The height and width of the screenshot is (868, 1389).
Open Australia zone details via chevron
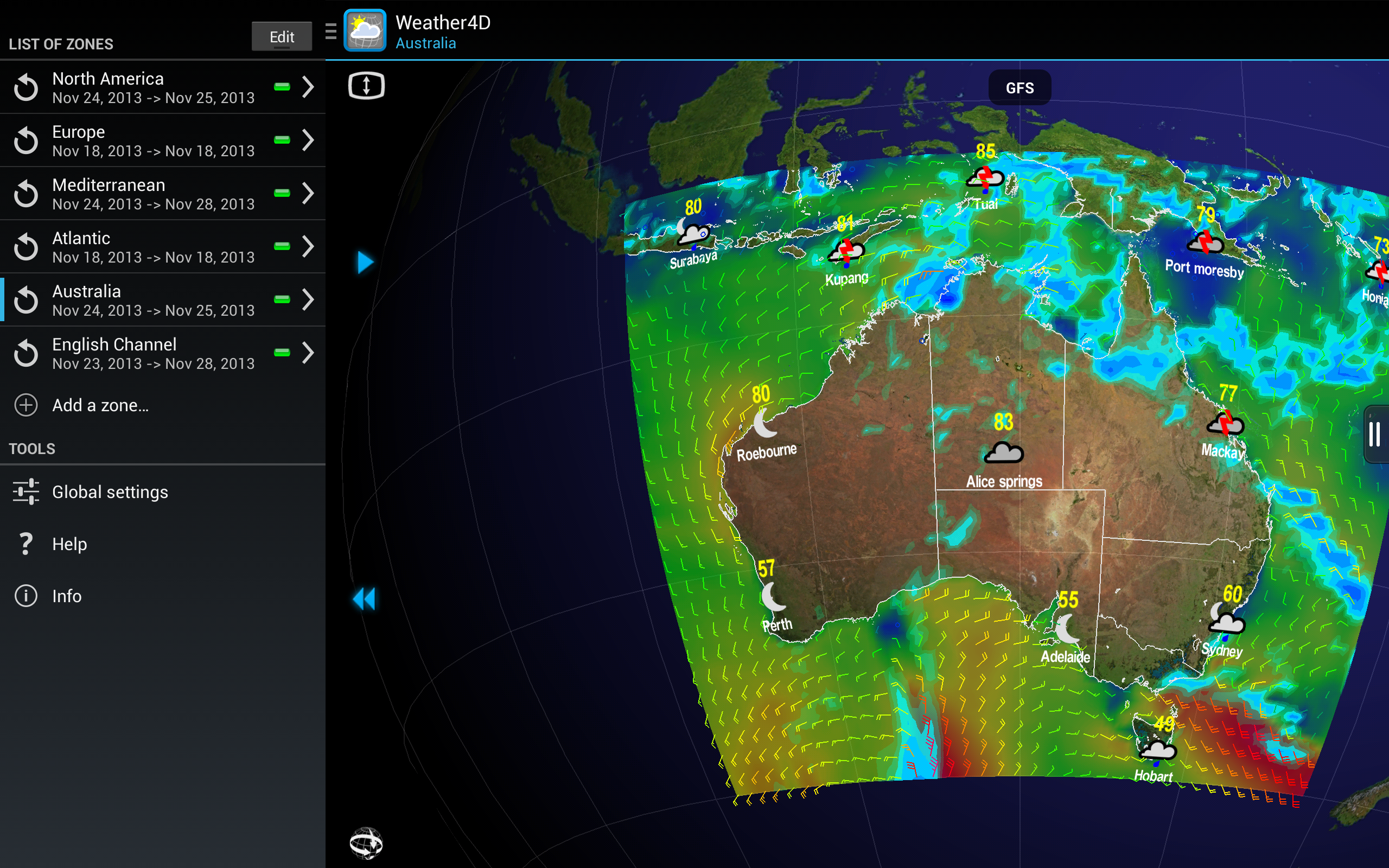pyautogui.click(x=308, y=299)
